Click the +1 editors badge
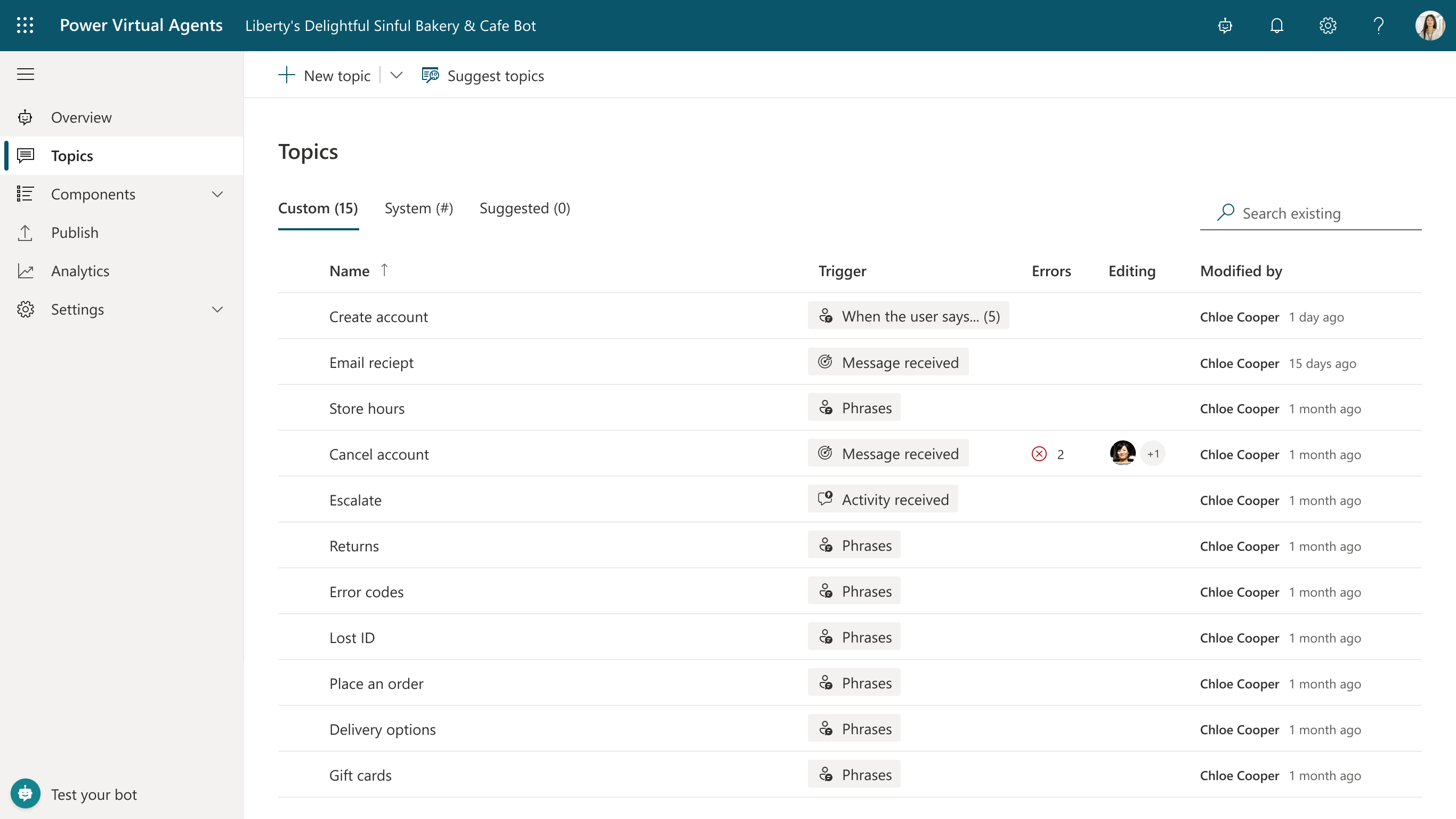1456x819 pixels. (x=1153, y=454)
